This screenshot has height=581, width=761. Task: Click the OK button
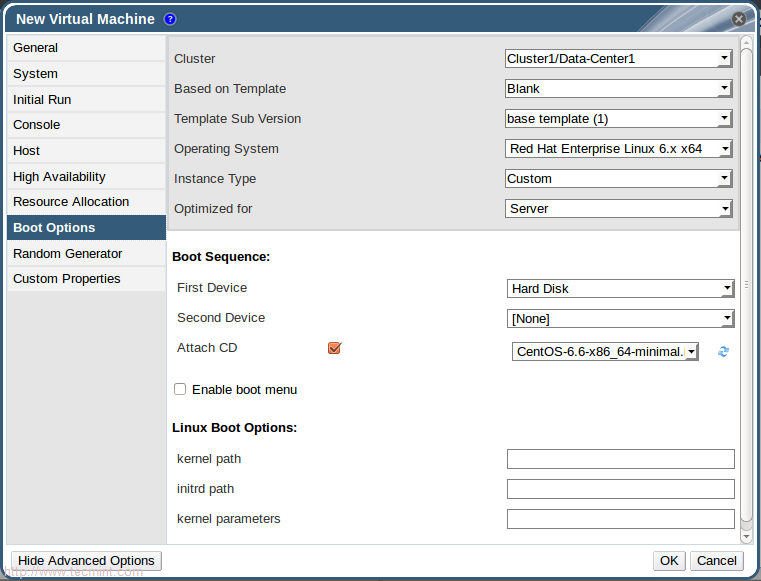click(x=669, y=561)
